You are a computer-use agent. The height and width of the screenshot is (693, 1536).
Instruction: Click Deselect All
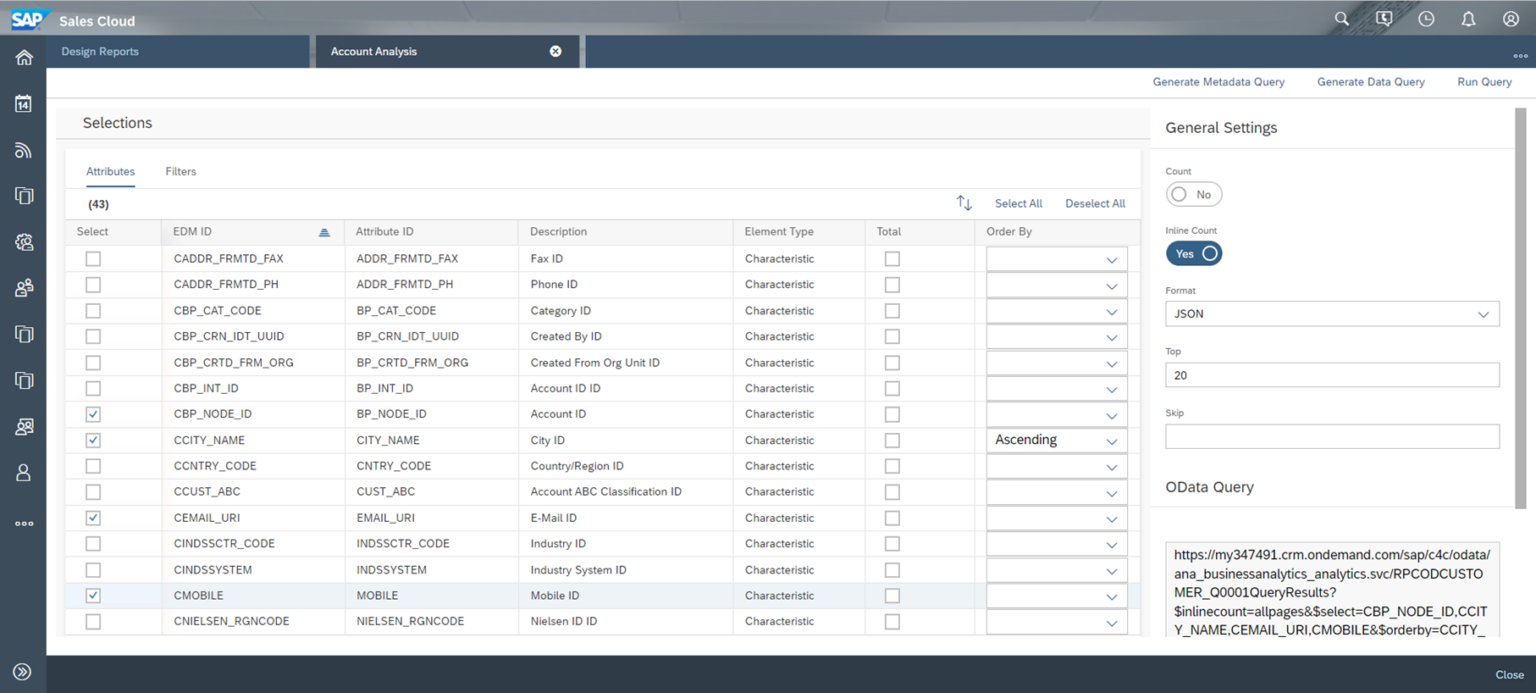click(x=1095, y=204)
